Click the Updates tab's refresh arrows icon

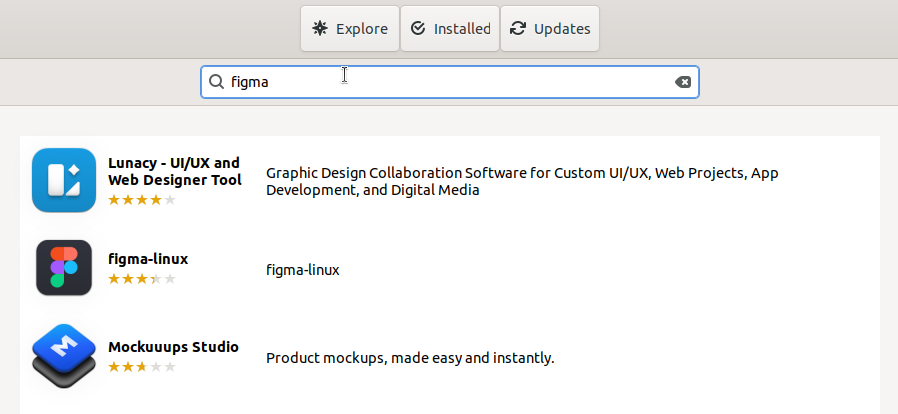pos(518,29)
